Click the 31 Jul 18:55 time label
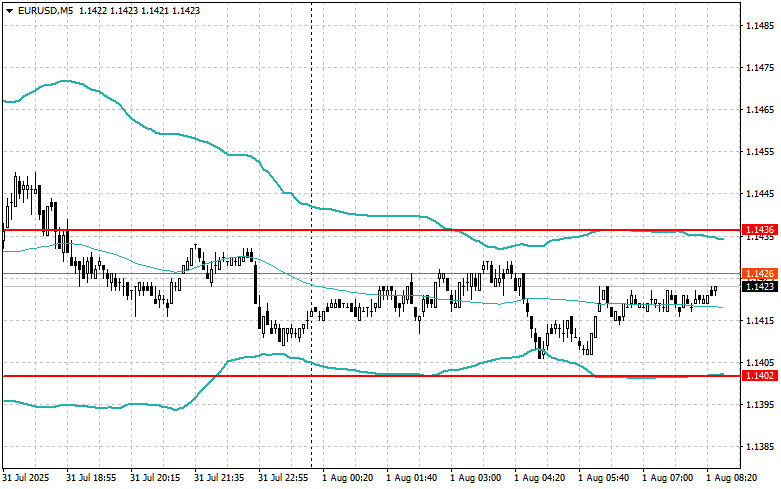 point(91,478)
